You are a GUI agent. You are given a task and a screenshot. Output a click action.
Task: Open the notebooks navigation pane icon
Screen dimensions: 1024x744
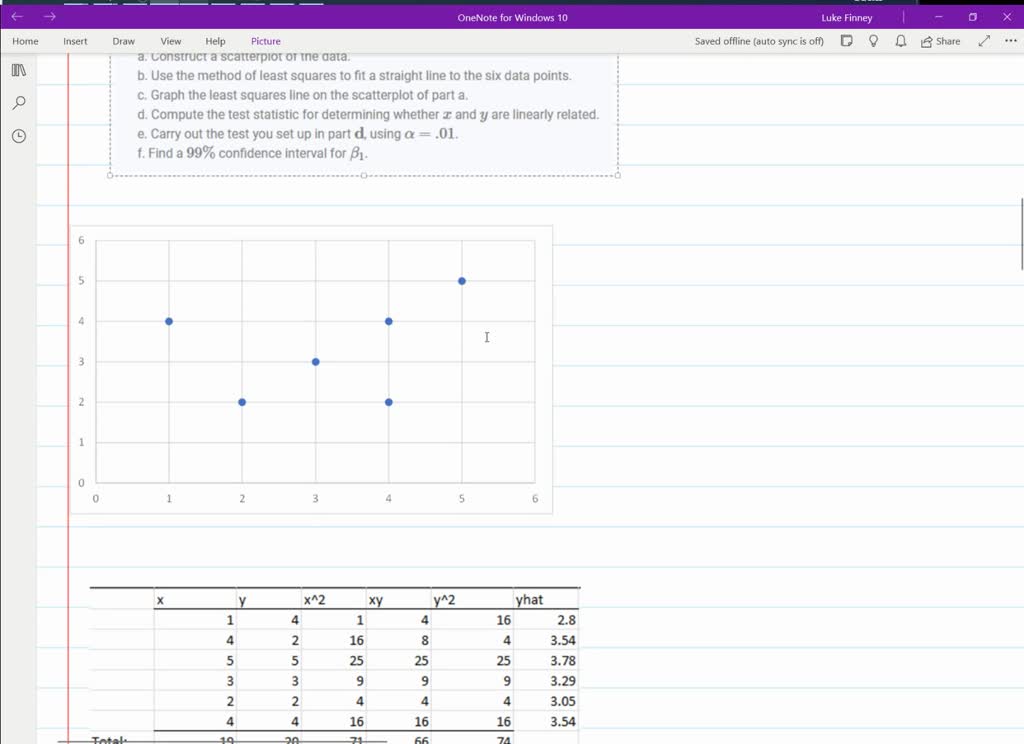(18, 70)
